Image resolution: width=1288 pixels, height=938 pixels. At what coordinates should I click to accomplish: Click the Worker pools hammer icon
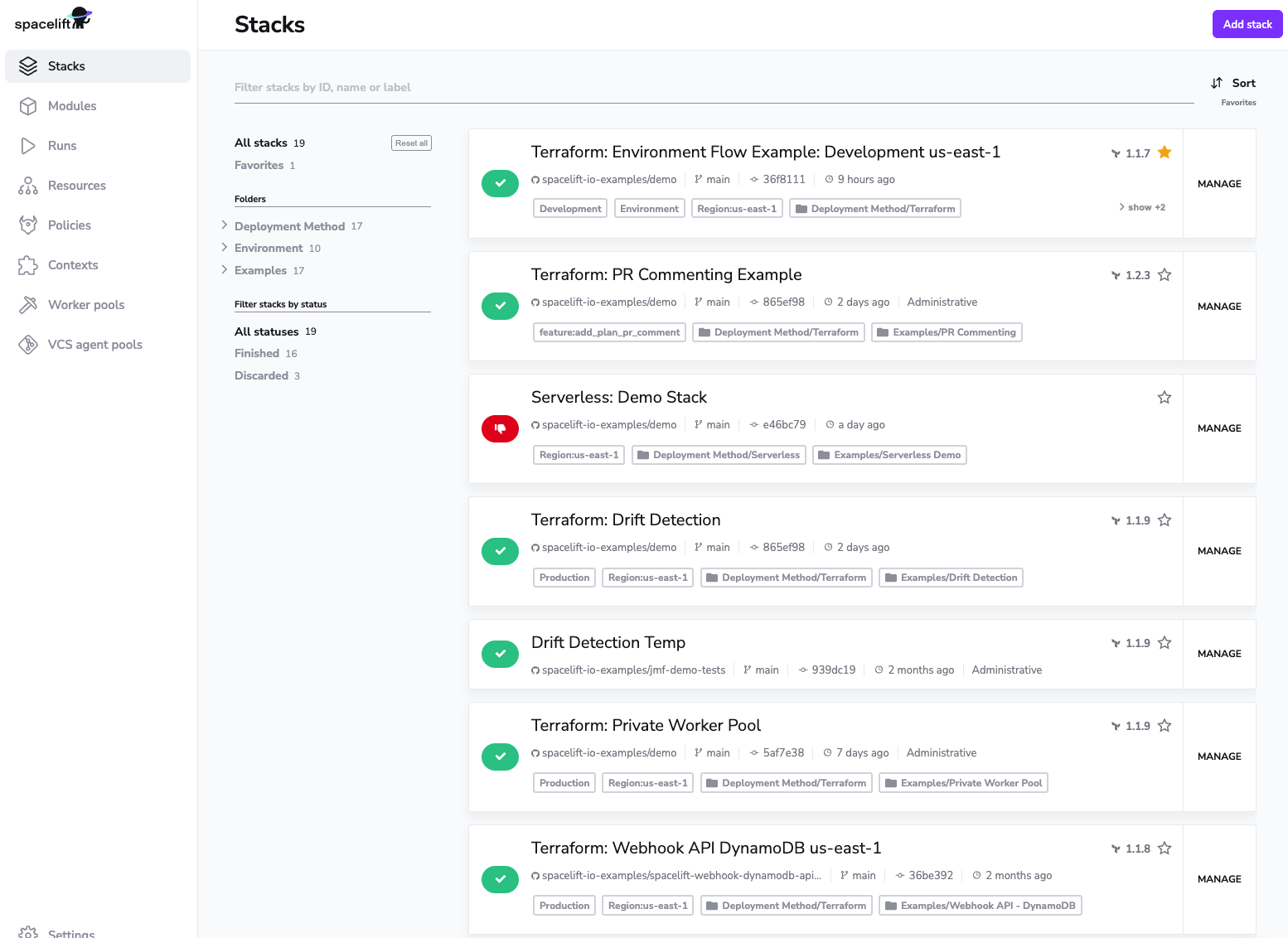point(28,305)
